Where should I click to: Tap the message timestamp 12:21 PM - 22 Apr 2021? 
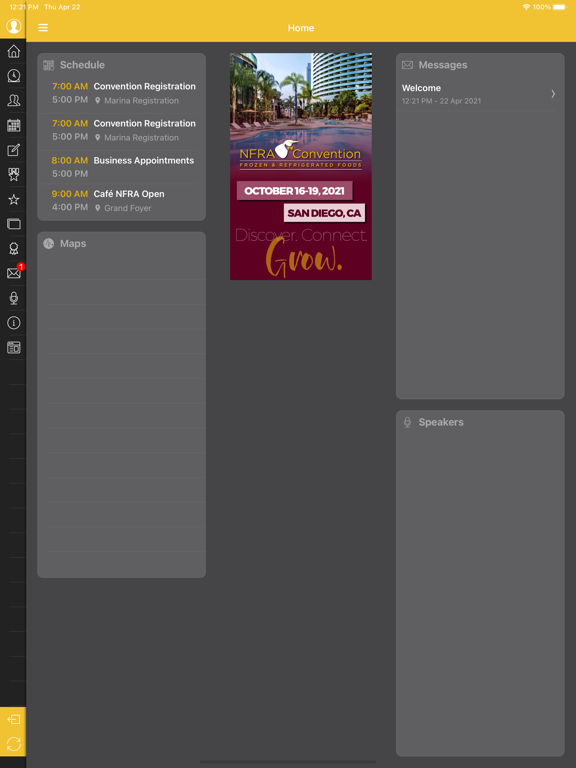coord(441,101)
